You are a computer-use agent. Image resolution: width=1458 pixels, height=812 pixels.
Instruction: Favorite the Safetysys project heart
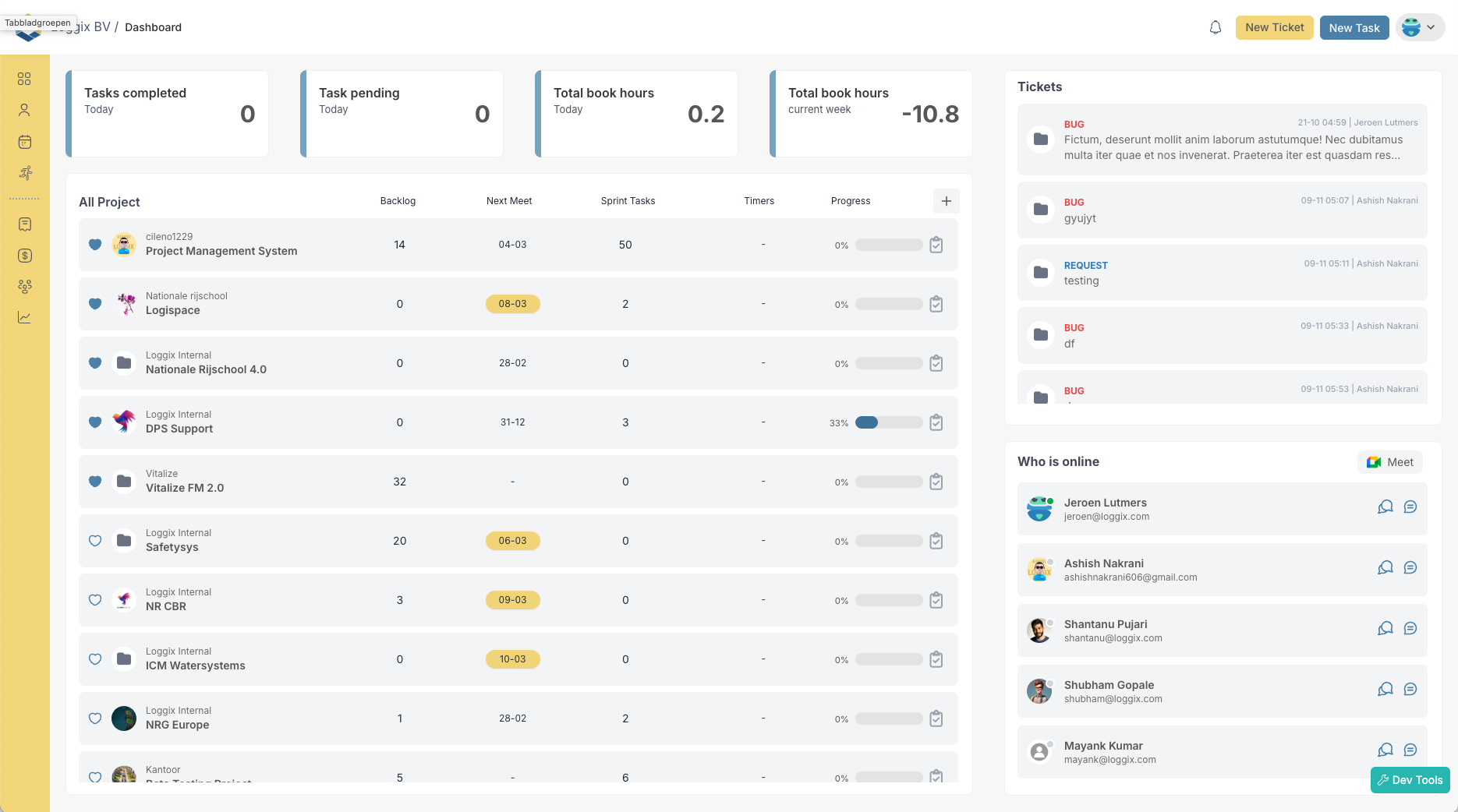[x=95, y=541]
